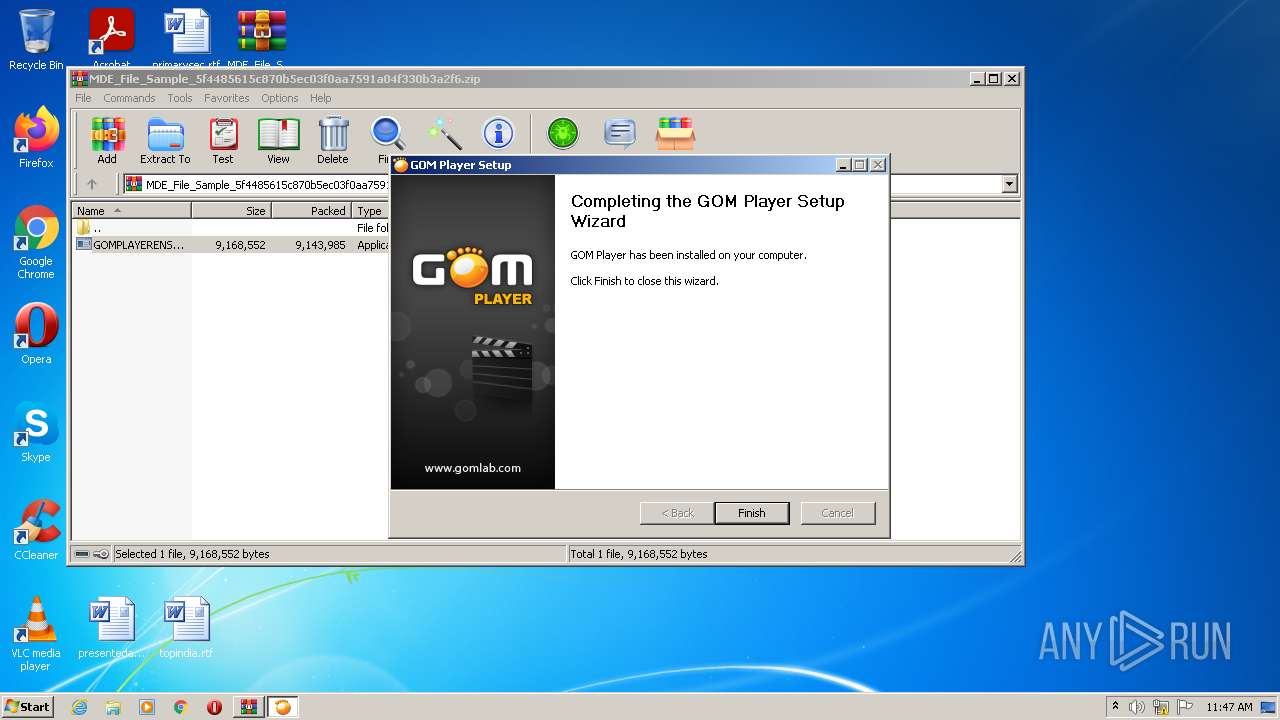Click the SFX archive icon in WinRAR
Image resolution: width=1280 pixels, height=720 pixels.
pyautogui.click(x=675, y=133)
